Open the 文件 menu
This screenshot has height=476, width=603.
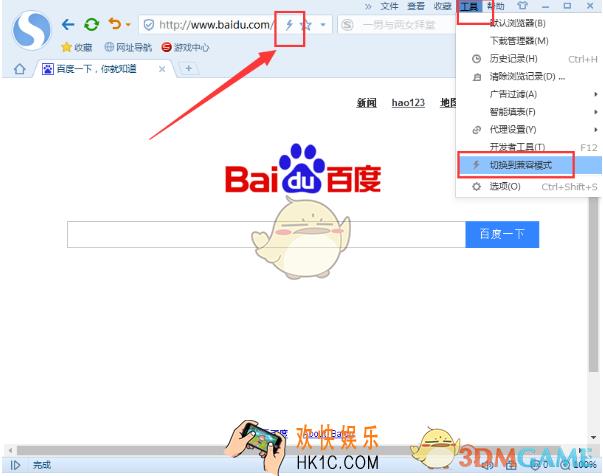[x=389, y=6]
